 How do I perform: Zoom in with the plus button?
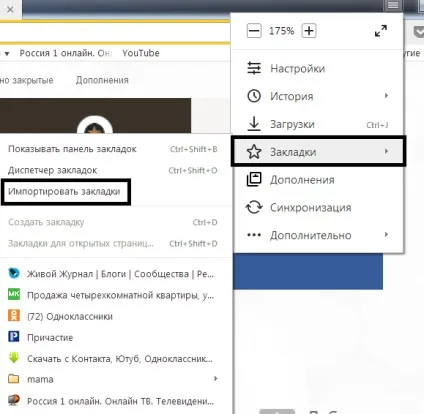pyautogui.click(x=309, y=31)
